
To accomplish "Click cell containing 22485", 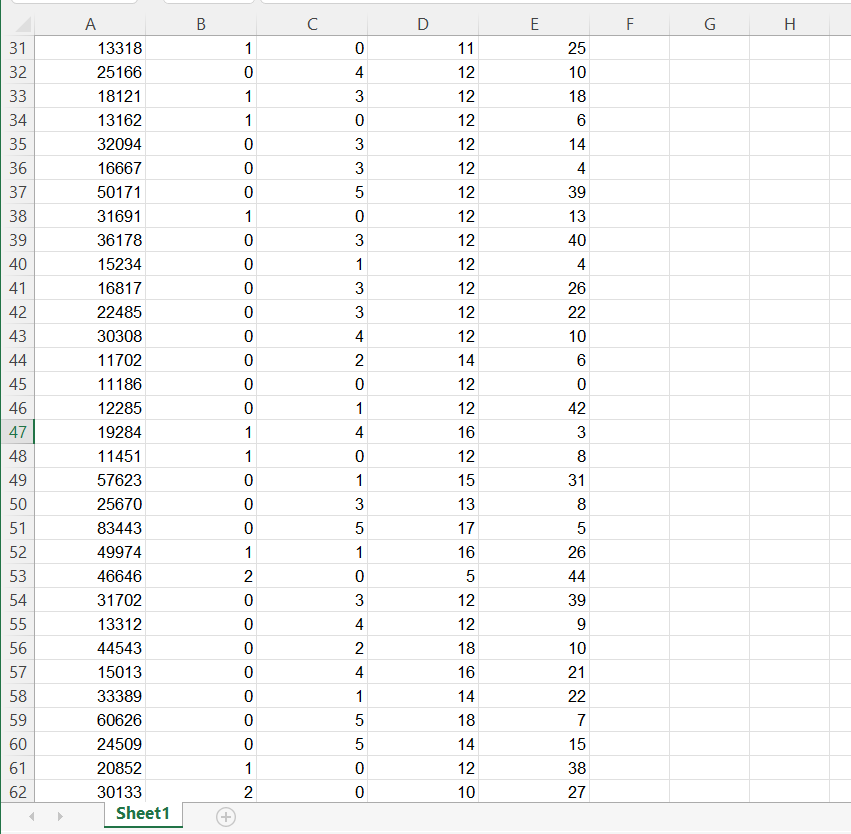I will [x=90, y=313].
